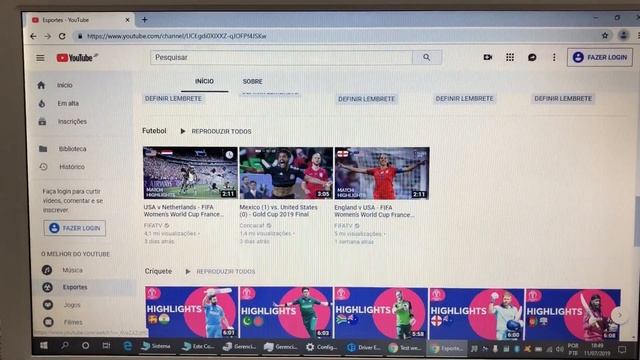Open the messages speech bubble icon

click(532, 57)
